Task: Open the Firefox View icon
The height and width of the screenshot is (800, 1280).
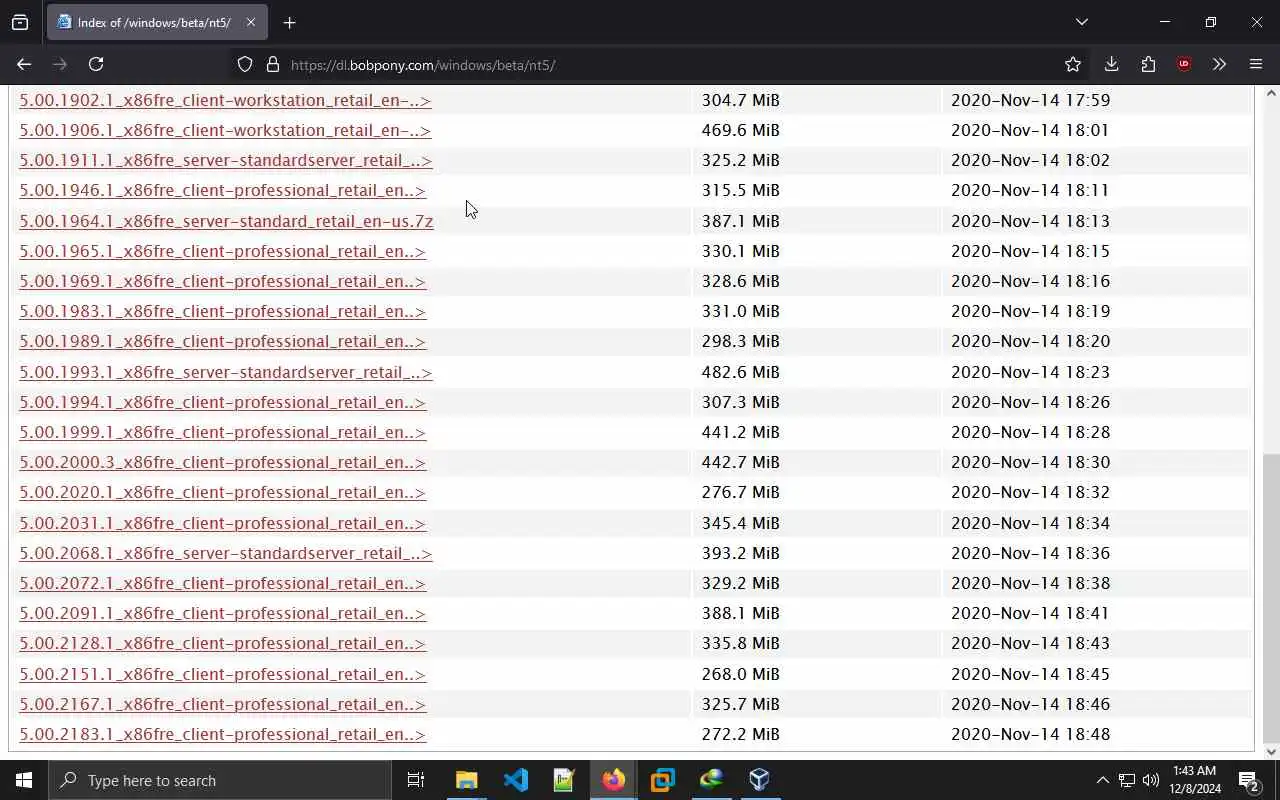Action: [x=20, y=22]
